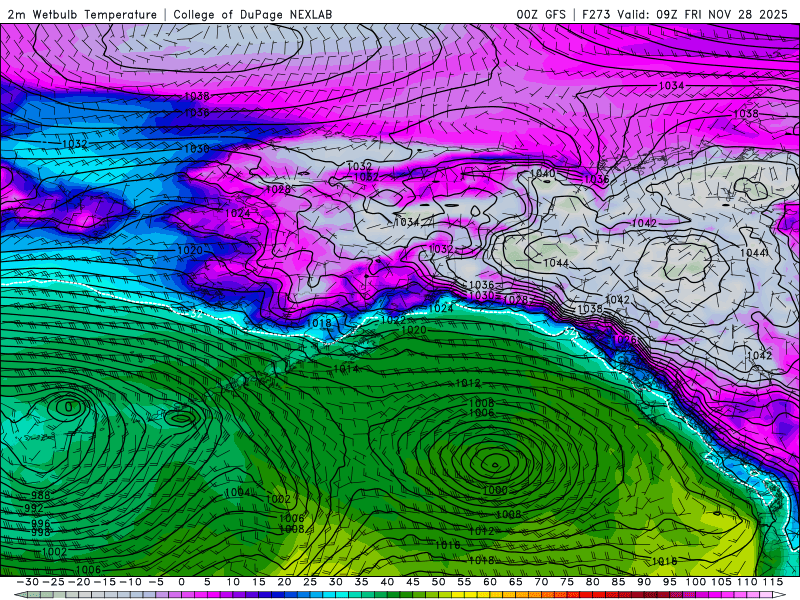
Task: Click the 1026 isobar contour label
Action: (x=623, y=339)
